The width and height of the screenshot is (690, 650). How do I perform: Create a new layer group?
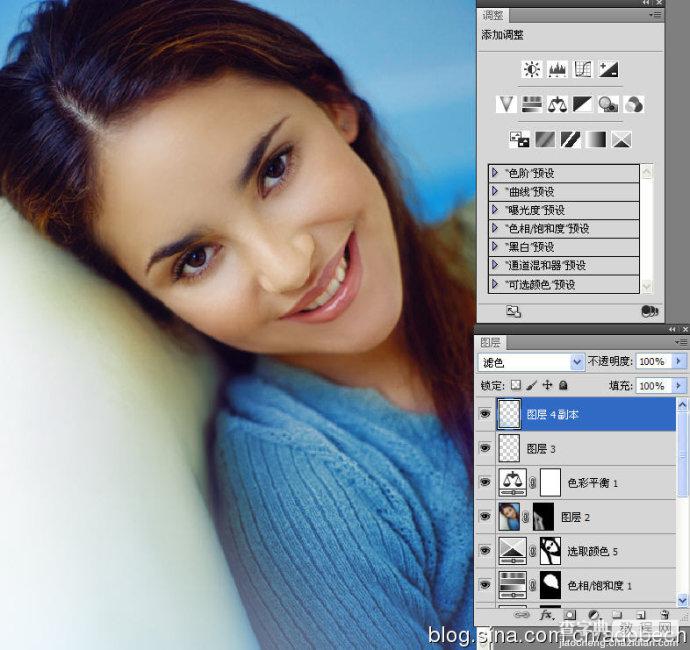point(617,615)
